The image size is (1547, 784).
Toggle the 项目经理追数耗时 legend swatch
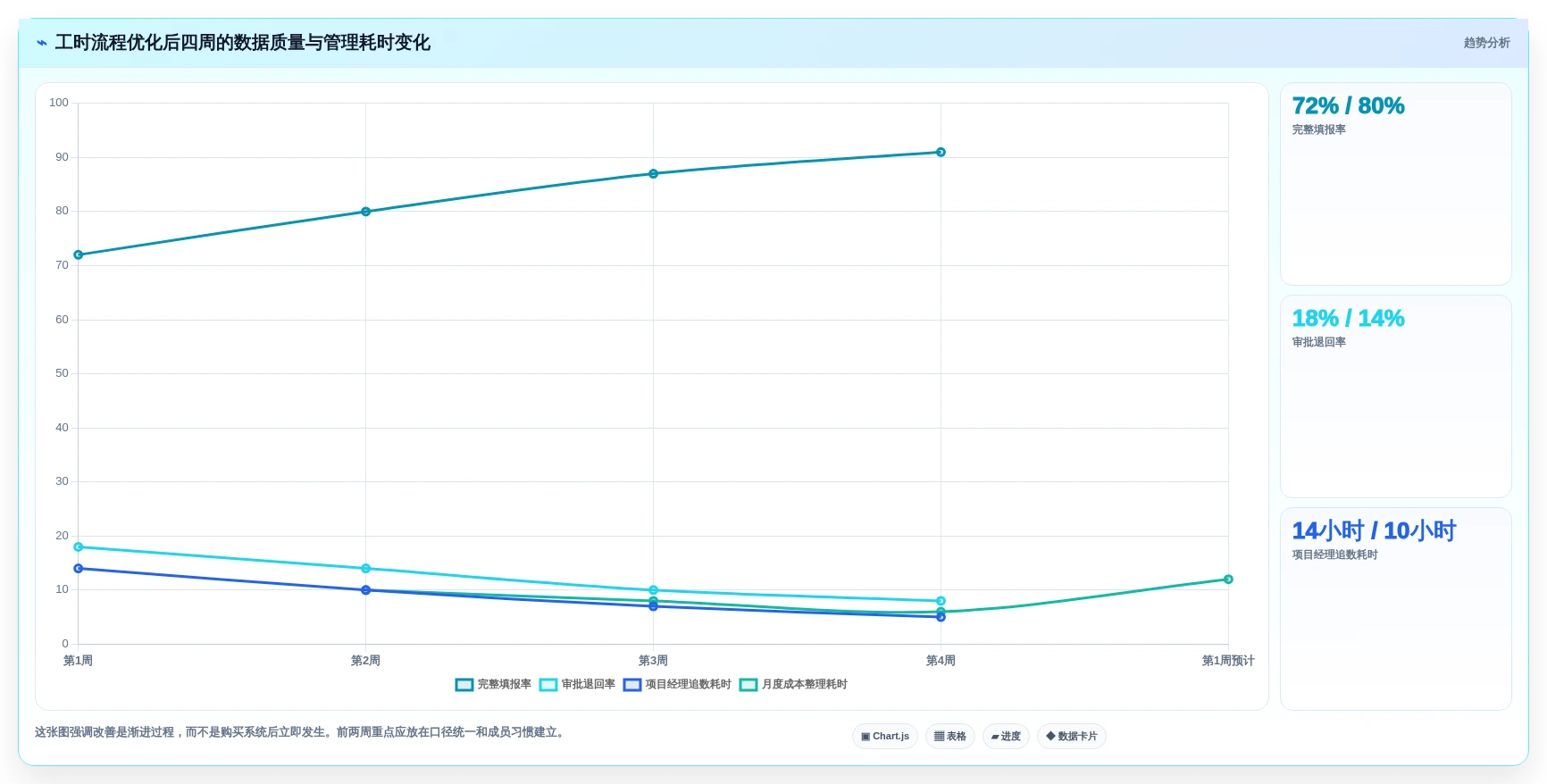[632, 685]
